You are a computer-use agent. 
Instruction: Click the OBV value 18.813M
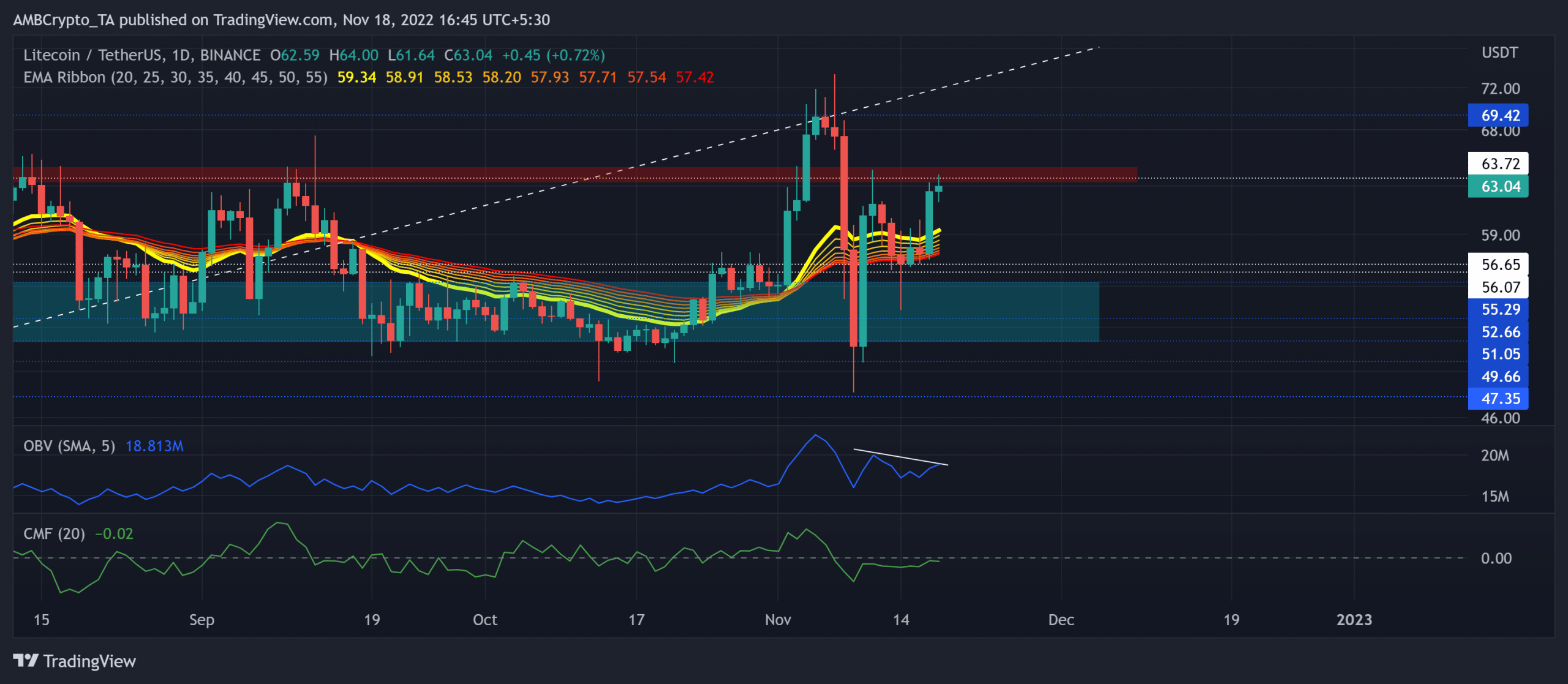(x=154, y=446)
